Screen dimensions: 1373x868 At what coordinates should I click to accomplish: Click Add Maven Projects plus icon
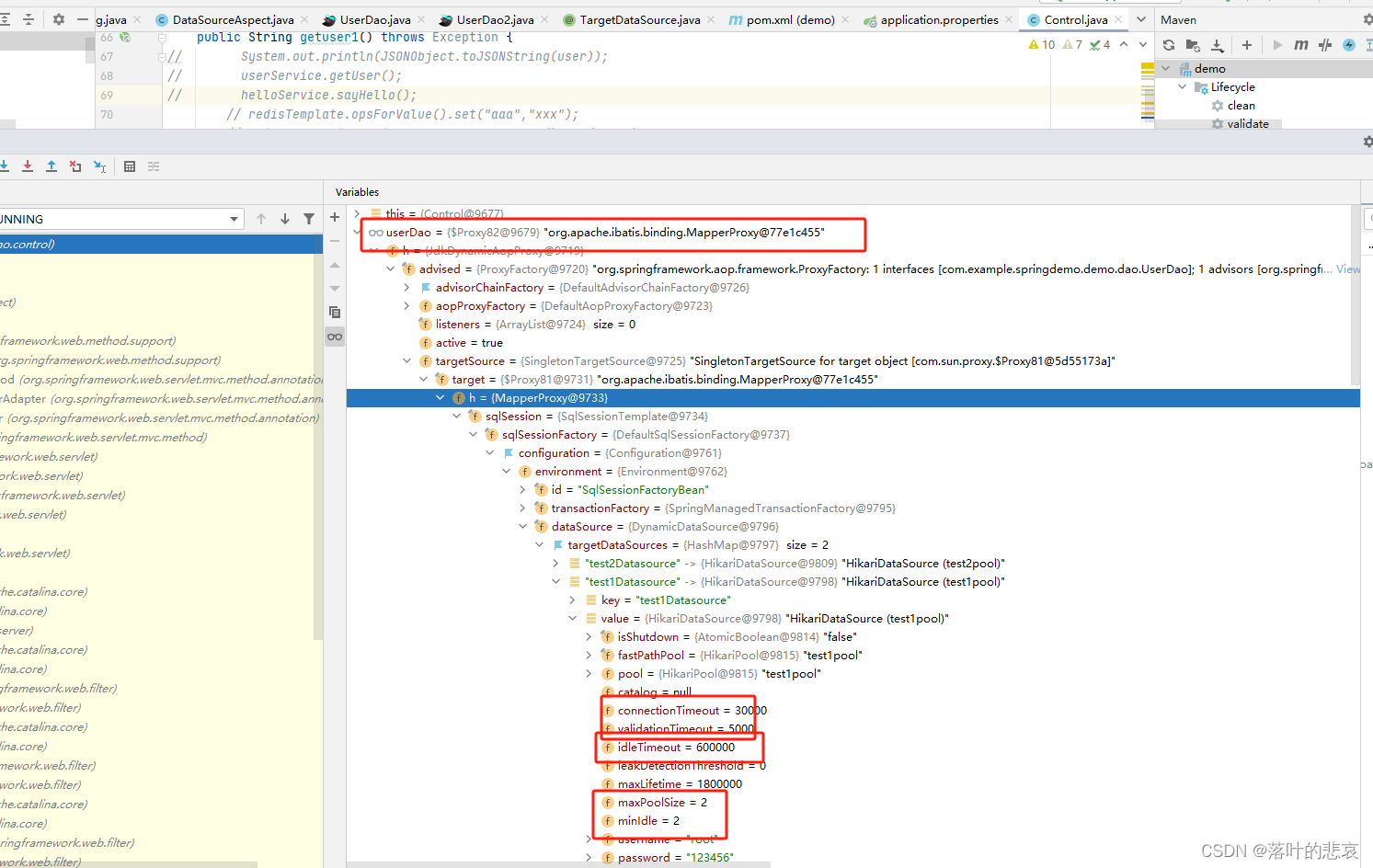click(1247, 45)
